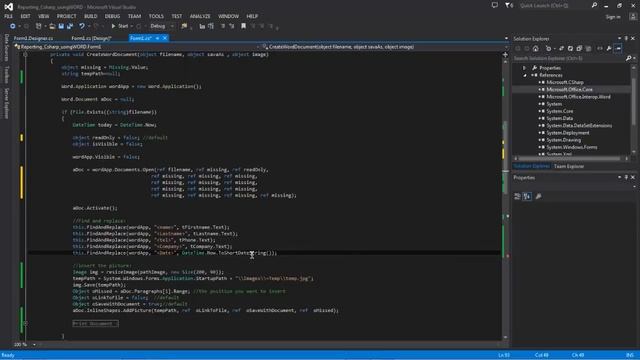Viewport: 640px width, 360px height.
Task: Click the Undo toolbar icon
Action: pos(82,26)
